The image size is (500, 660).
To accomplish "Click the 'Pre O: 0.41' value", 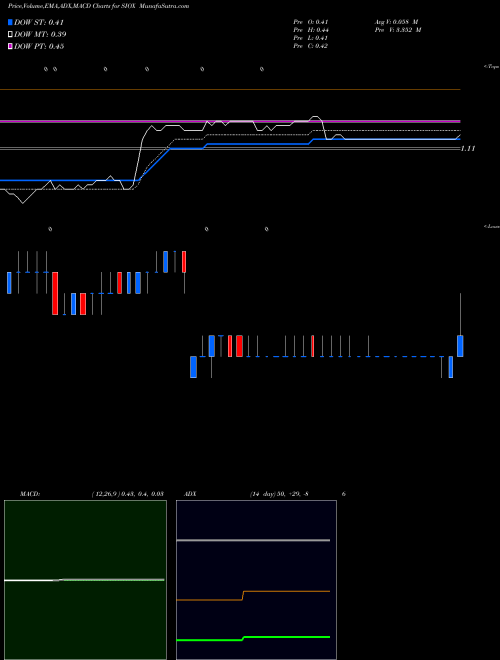I will click(x=311, y=22).
